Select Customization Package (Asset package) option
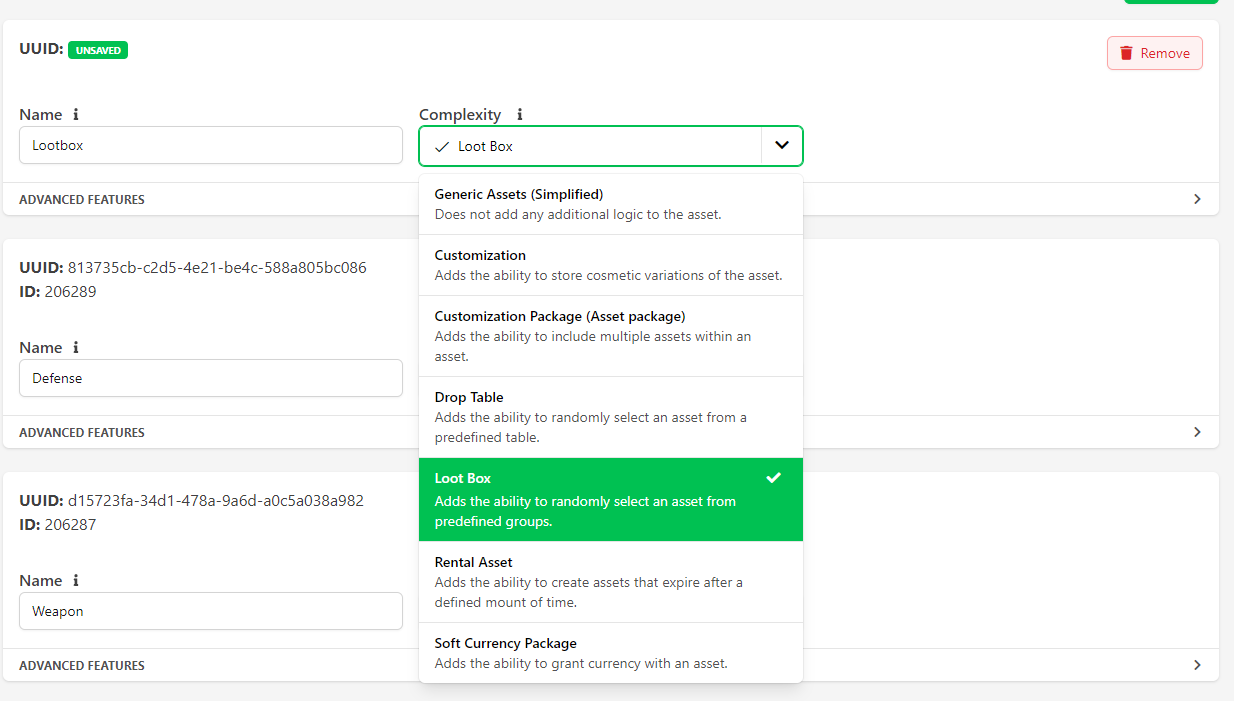The image size is (1234, 701). [x=610, y=336]
